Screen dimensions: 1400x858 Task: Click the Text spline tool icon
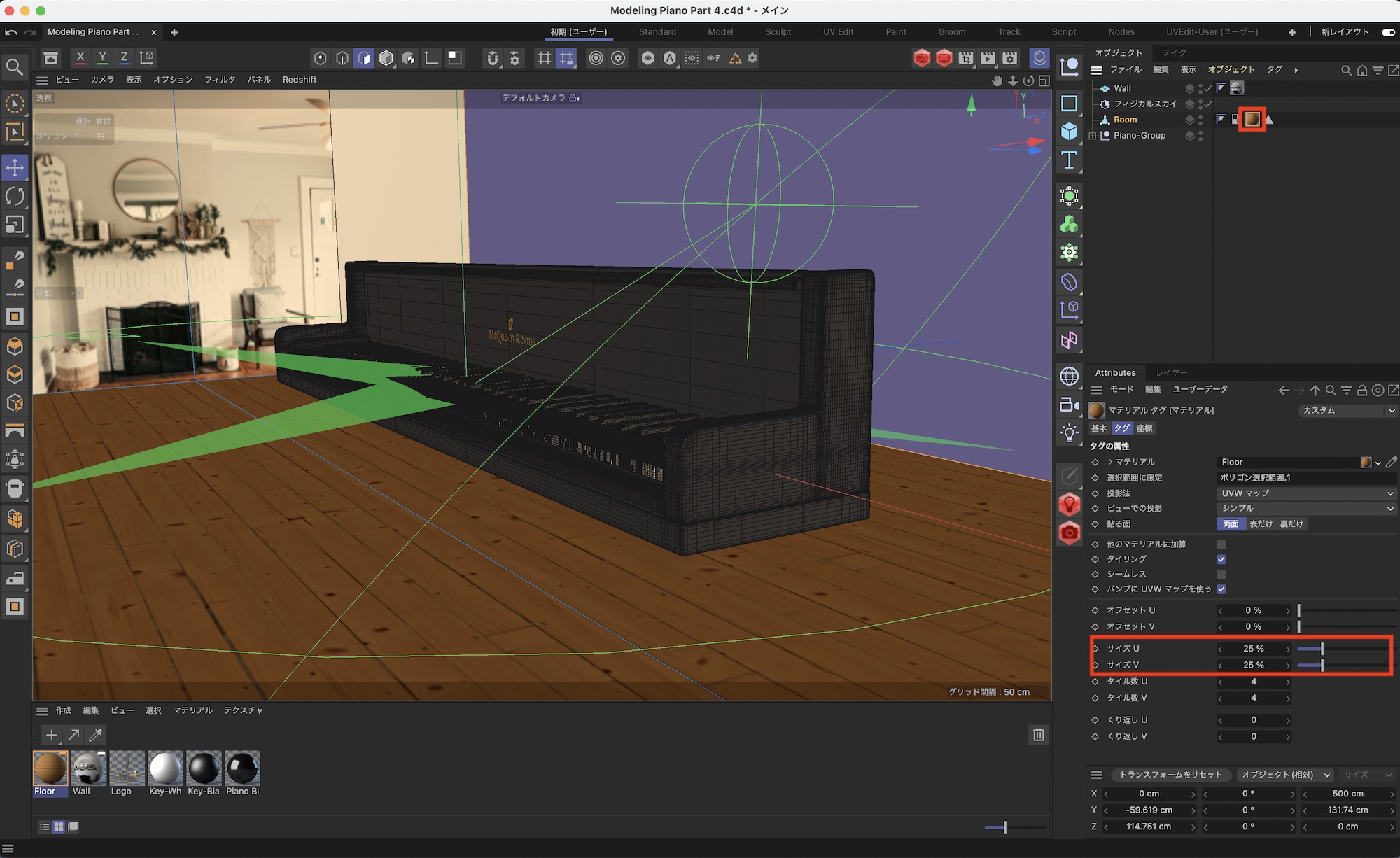[1069, 160]
